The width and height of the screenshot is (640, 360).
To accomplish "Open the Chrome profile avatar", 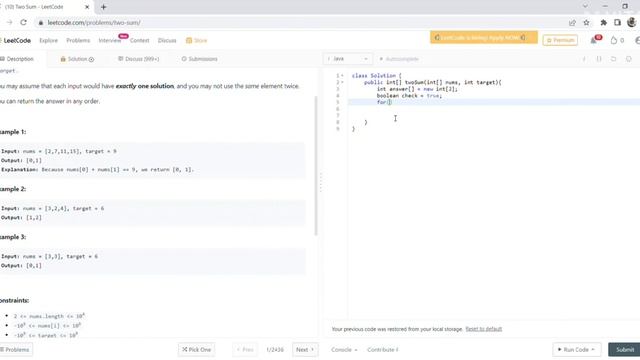I will coord(631,22).
